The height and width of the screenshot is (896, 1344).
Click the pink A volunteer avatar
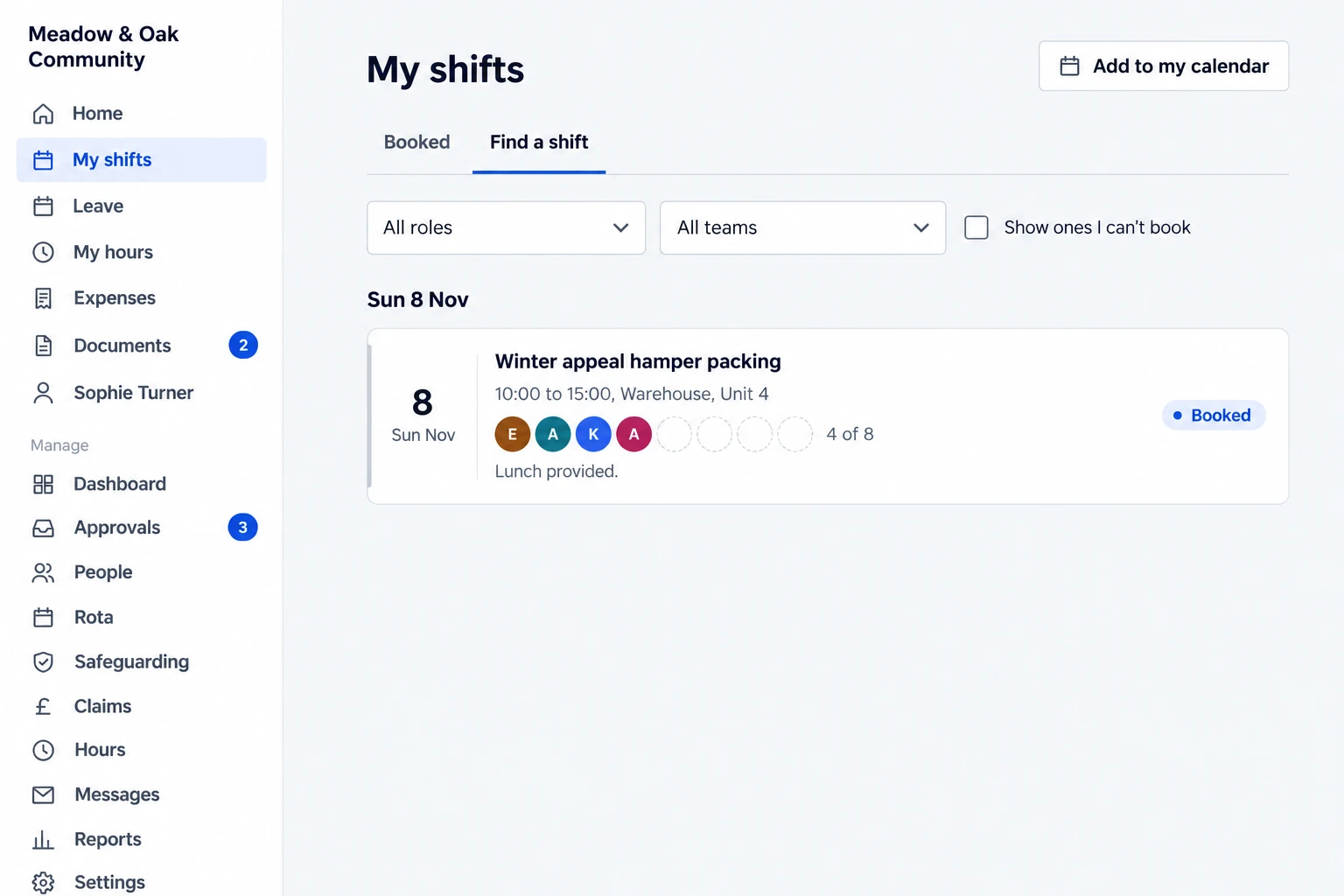(634, 434)
